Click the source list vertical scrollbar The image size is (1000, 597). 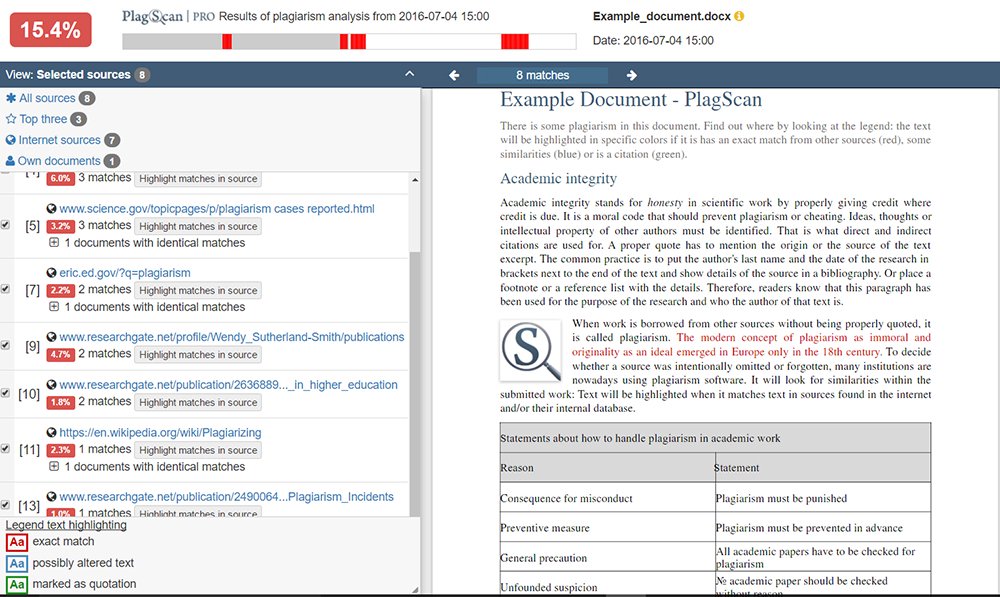415,383
